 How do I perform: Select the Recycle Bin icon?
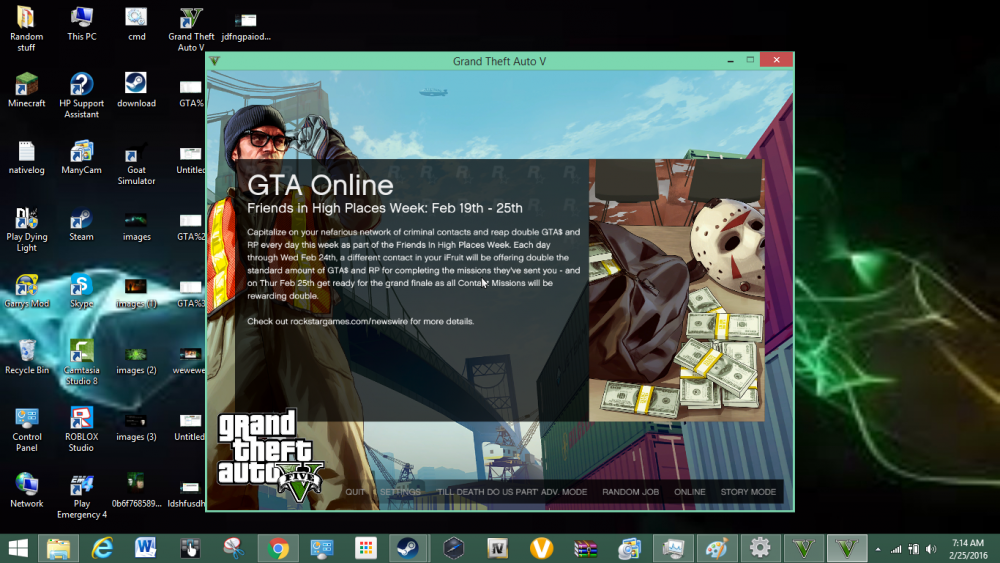26,357
